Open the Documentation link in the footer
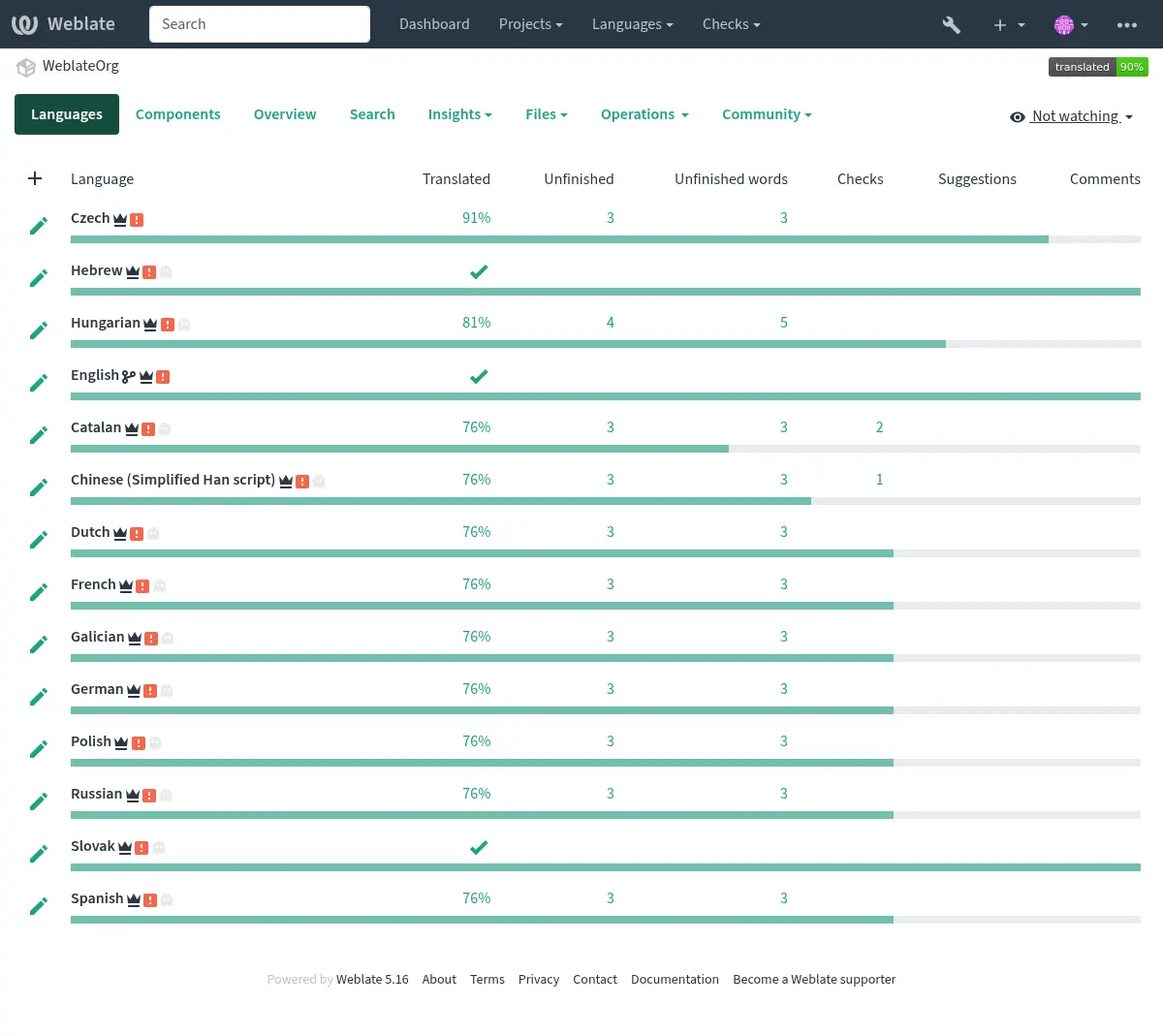Viewport: 1163px width, 1036px height. click(x=675, y=979)
